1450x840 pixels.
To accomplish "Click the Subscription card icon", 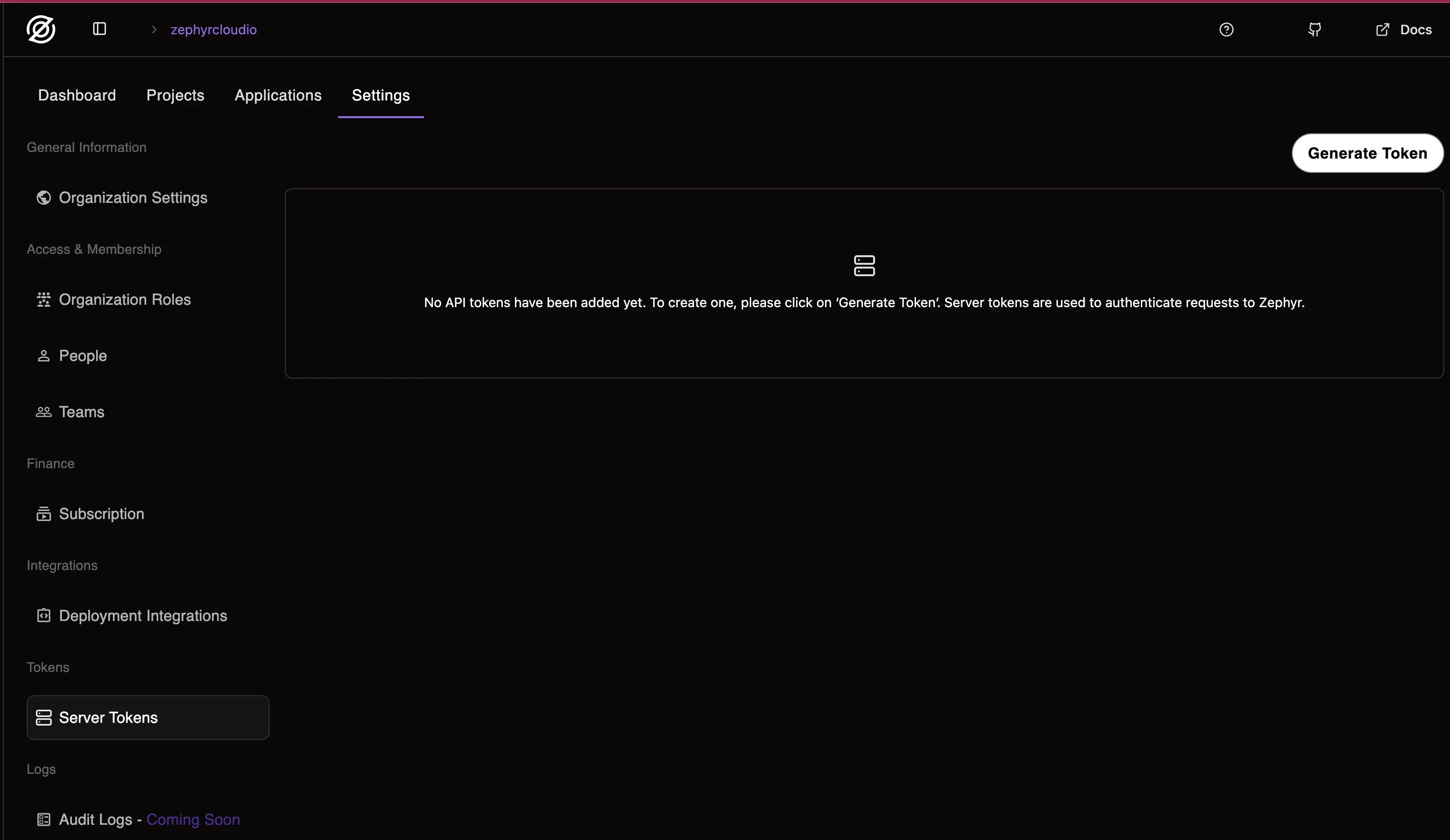I will pos(43,514).
